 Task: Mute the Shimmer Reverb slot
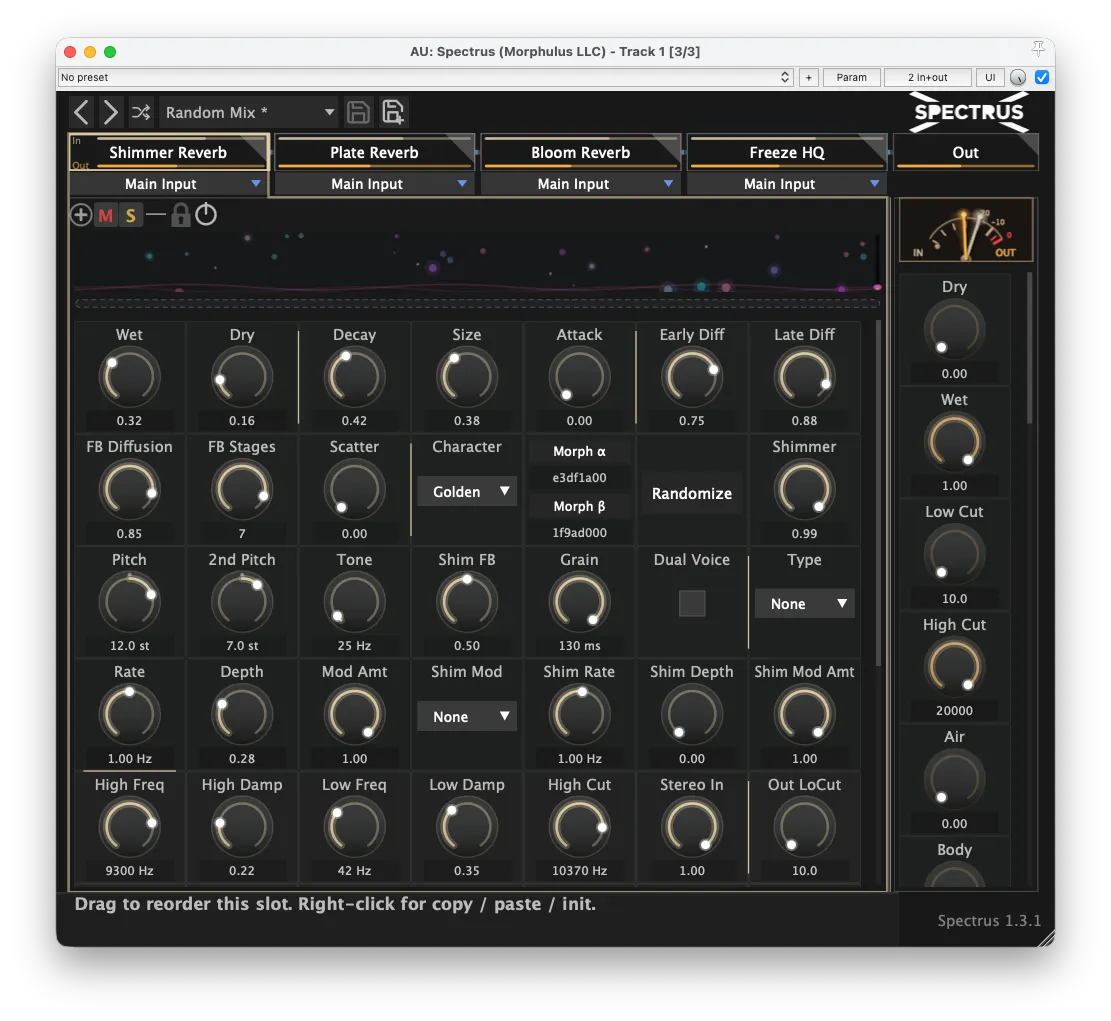coord(106,215)
